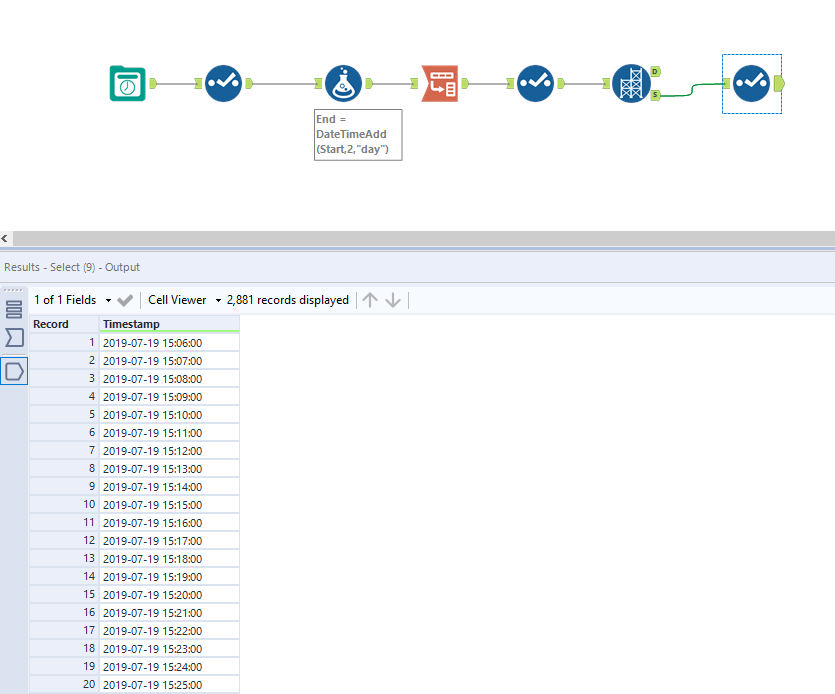Image resolution: width=835 pixels, height=694 pixels.
Task: Select cell '2019-07-19 15:13:00'
Action: (x=169, y=469)
